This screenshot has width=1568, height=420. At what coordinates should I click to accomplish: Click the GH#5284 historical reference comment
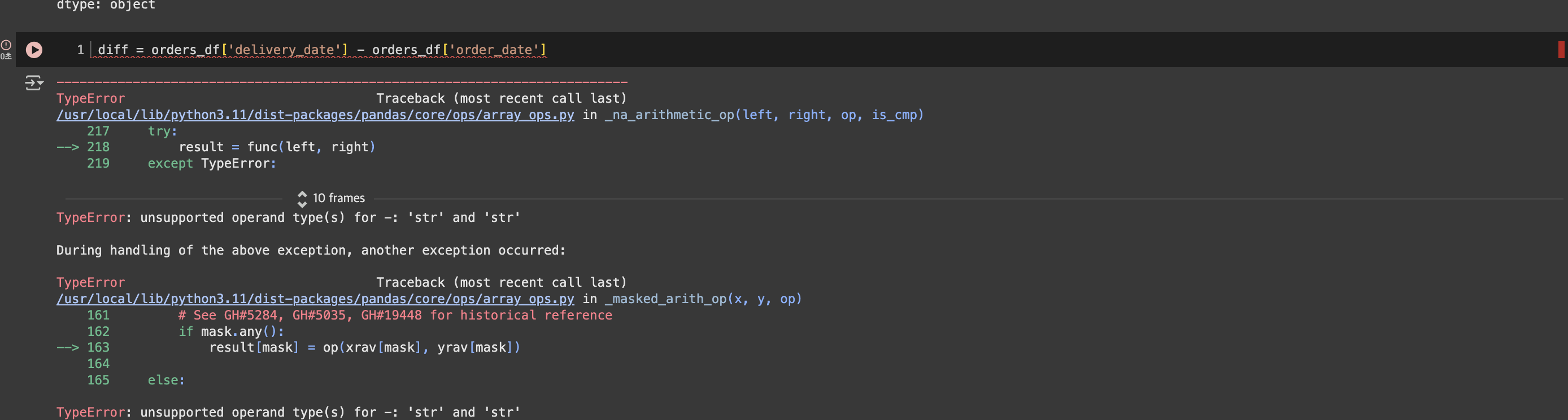coord(395,316)
